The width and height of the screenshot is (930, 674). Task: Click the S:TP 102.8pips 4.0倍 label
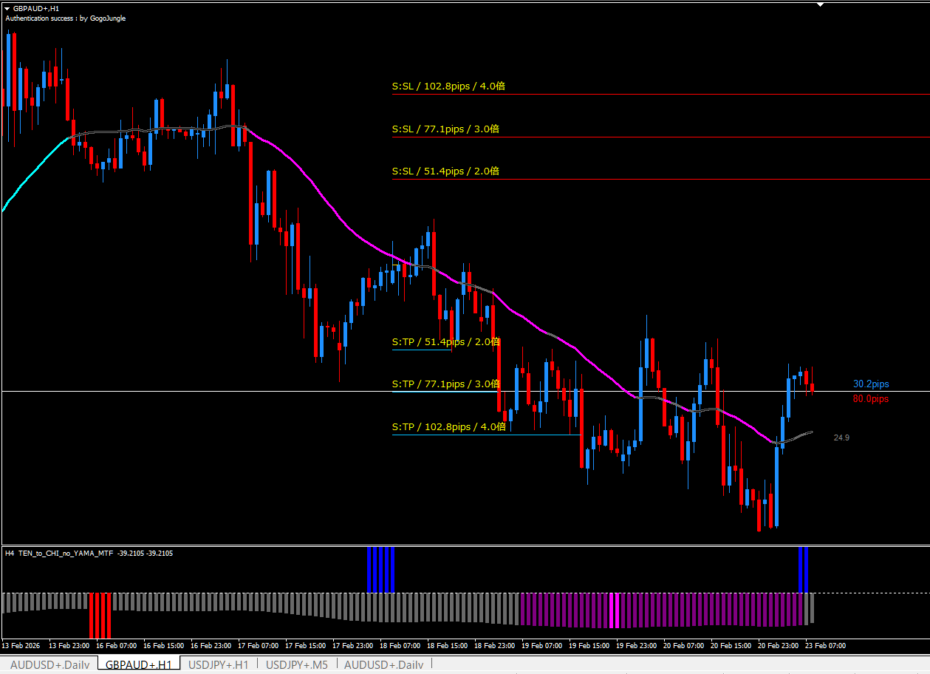[448, 427]
